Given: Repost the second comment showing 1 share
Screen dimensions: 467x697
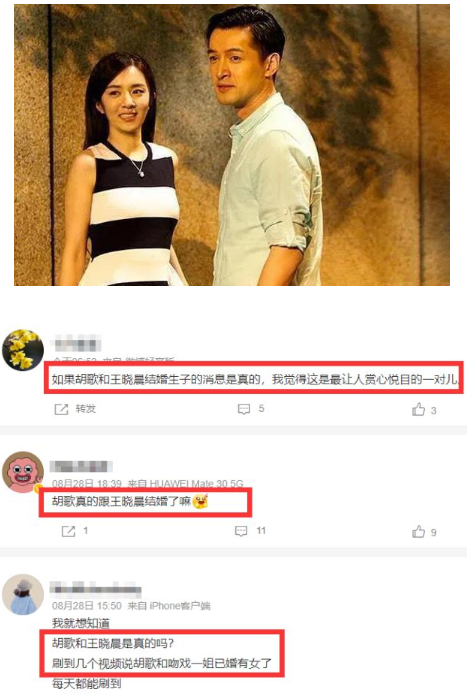Looking at the screenshot, I should 68,531.
